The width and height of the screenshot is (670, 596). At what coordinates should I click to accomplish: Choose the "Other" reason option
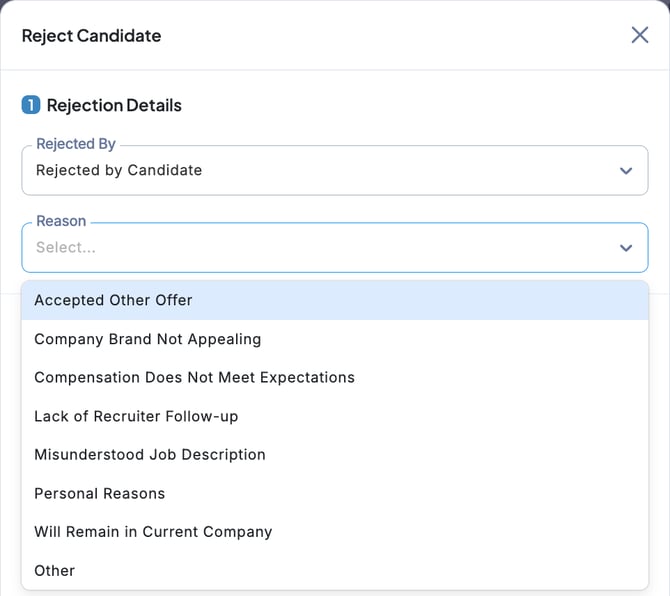pos(55,571)
